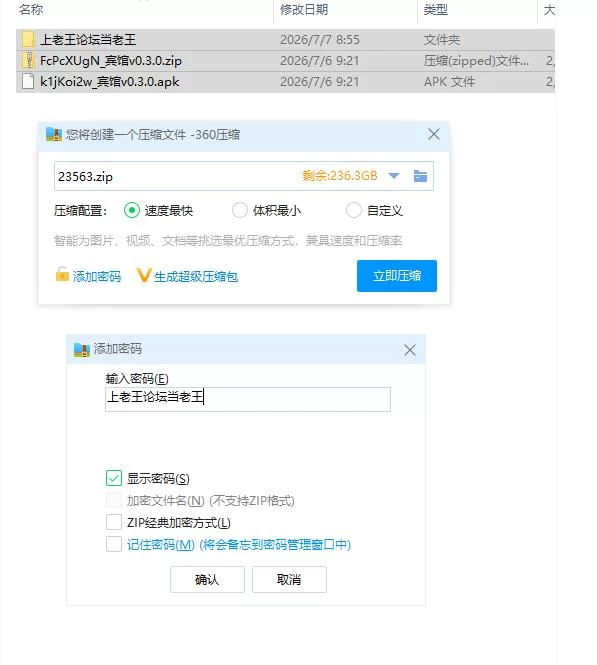The height and width of the screenshot is (665, 597).
Task: Sort files by the 类型 column header
Action: tap(435, 9)
